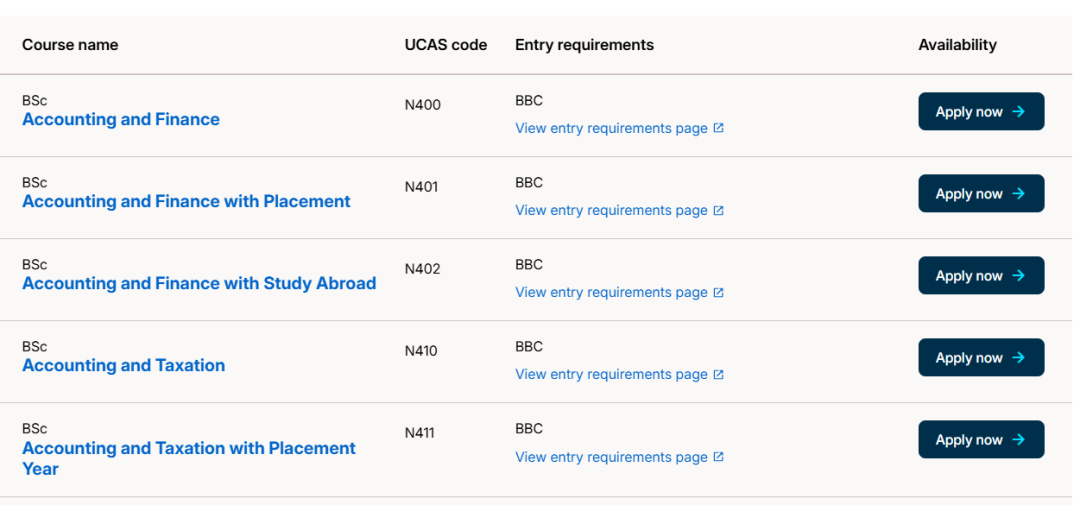Click arrow icon on N400 Apply now button

pos(1019,112)
